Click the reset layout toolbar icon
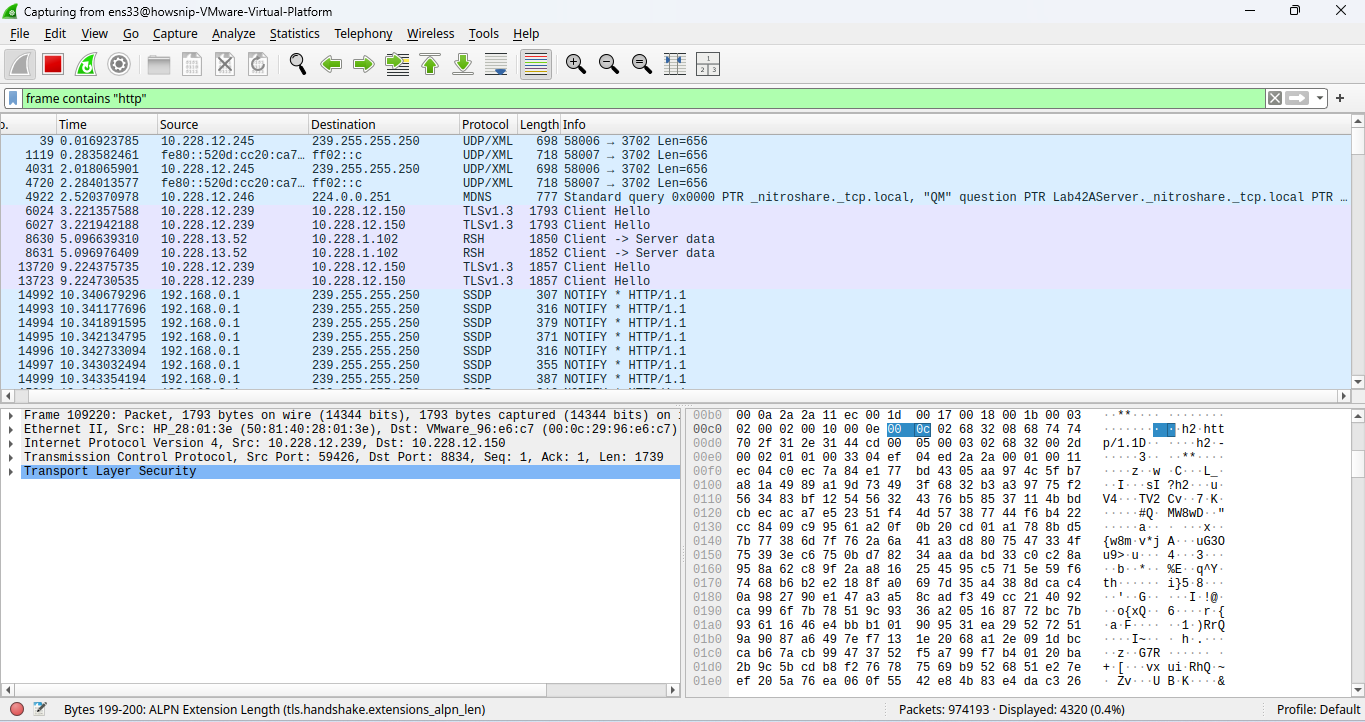 click(x=708, y=64)
